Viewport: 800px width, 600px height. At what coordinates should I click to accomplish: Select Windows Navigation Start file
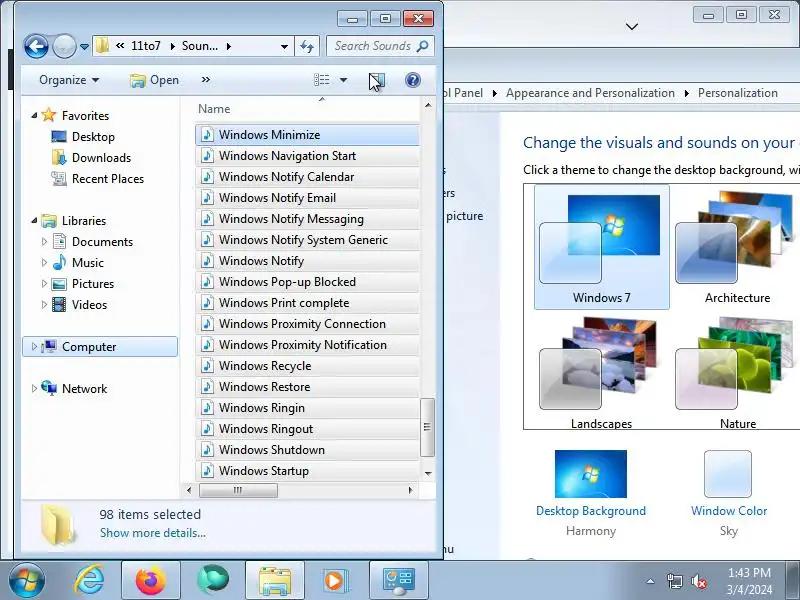307,156
